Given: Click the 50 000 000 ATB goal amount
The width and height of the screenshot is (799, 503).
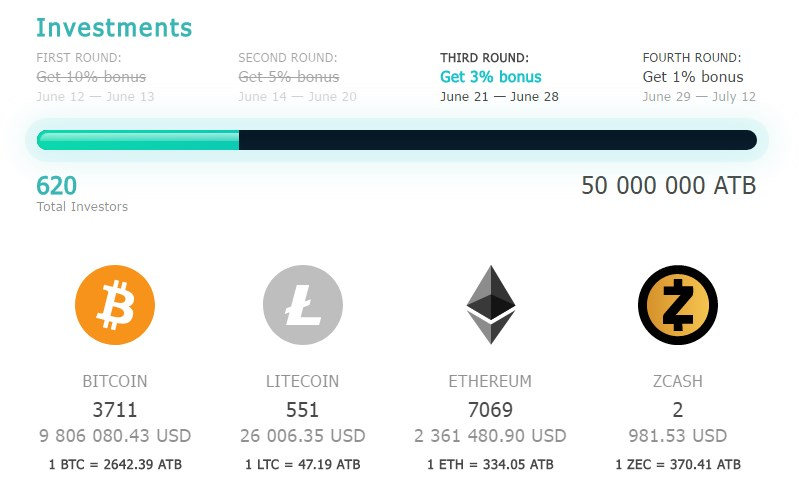Looking at the screenshot, I should coord(669,186).
